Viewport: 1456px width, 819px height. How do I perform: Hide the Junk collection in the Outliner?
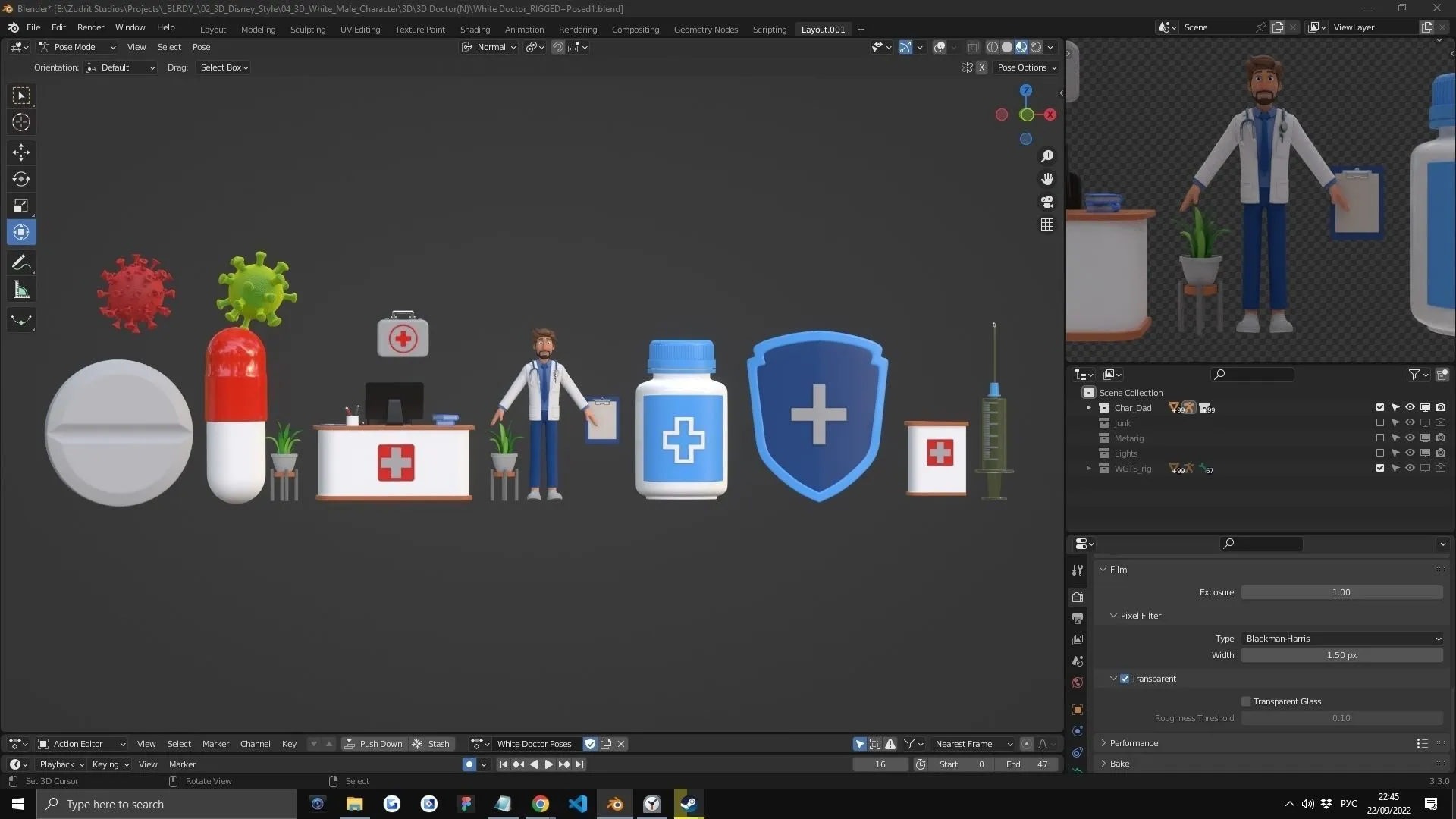[1410, 423]
